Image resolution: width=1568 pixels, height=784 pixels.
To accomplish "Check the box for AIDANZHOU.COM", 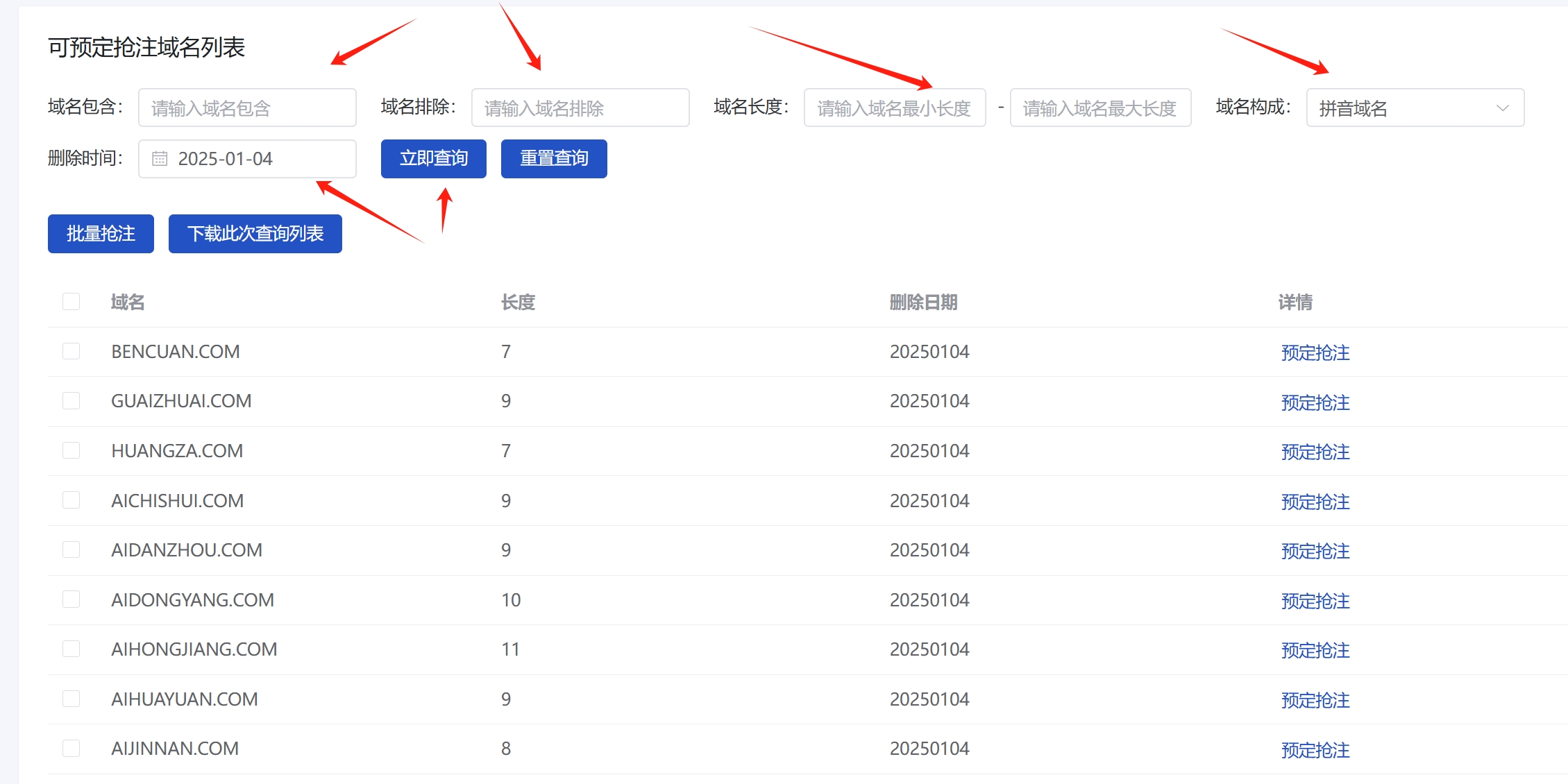I will (x=71, y=549).
